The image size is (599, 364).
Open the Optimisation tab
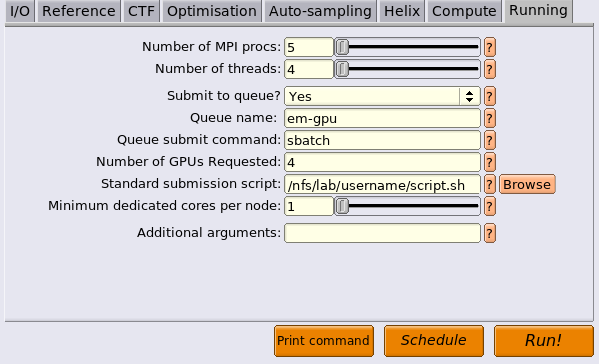coord(212,11)
